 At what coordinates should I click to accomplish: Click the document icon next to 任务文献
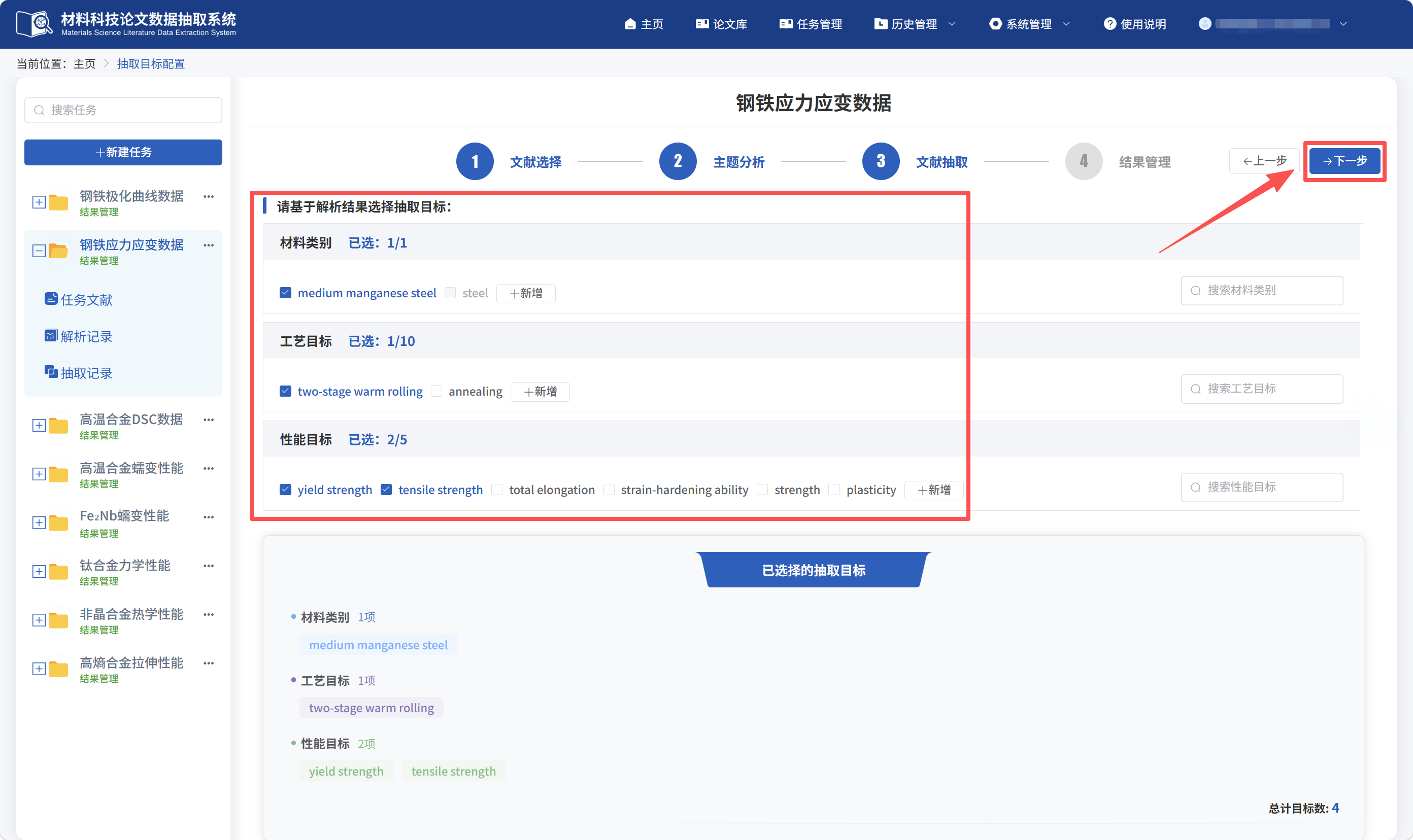point(51,299)
